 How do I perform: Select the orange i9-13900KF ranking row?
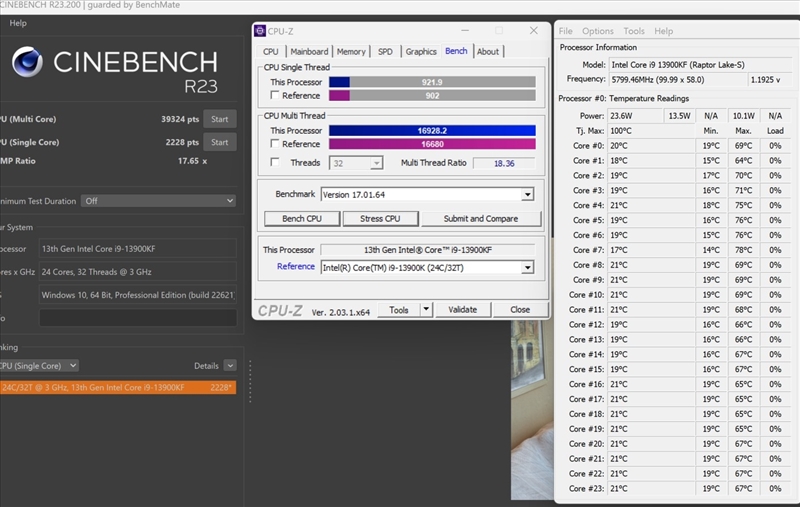click(118, 387)
